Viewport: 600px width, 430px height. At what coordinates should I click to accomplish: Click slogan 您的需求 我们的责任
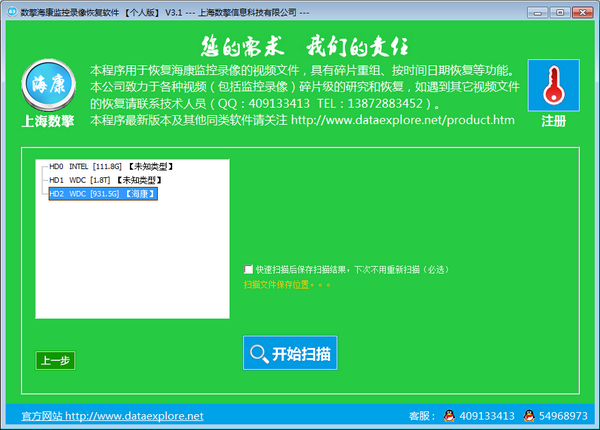point(305,46)
